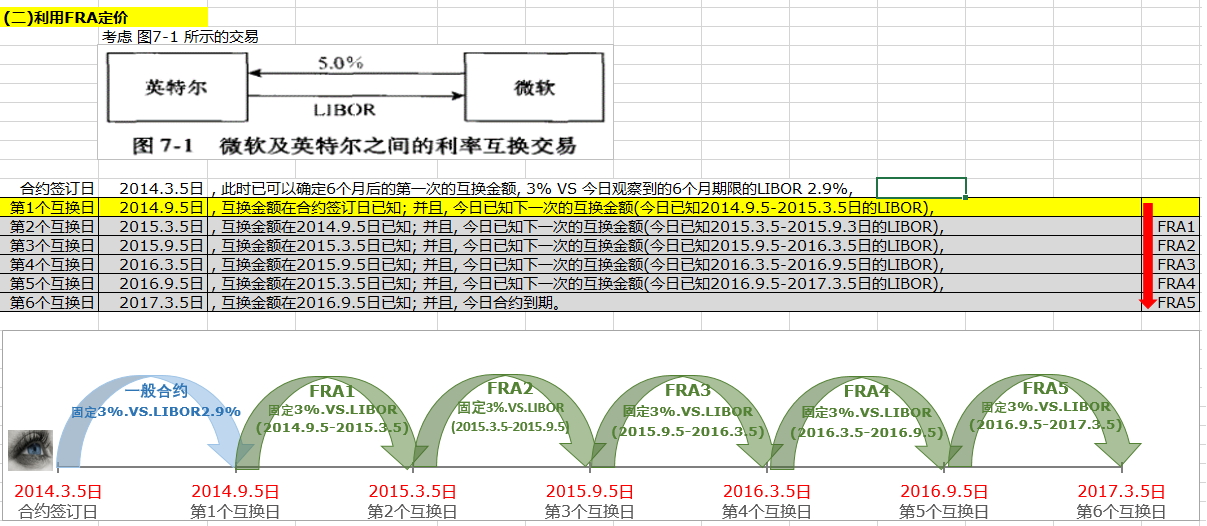Click the 'LIBOR' label under the diagram arrow
The height and width of the screenshot is (526, 1207).
(x=344, y=109)
